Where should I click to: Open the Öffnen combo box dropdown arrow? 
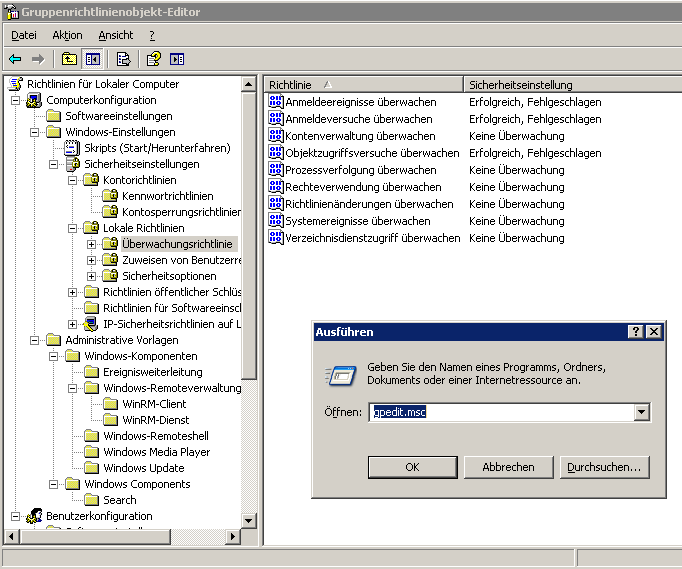642,412
